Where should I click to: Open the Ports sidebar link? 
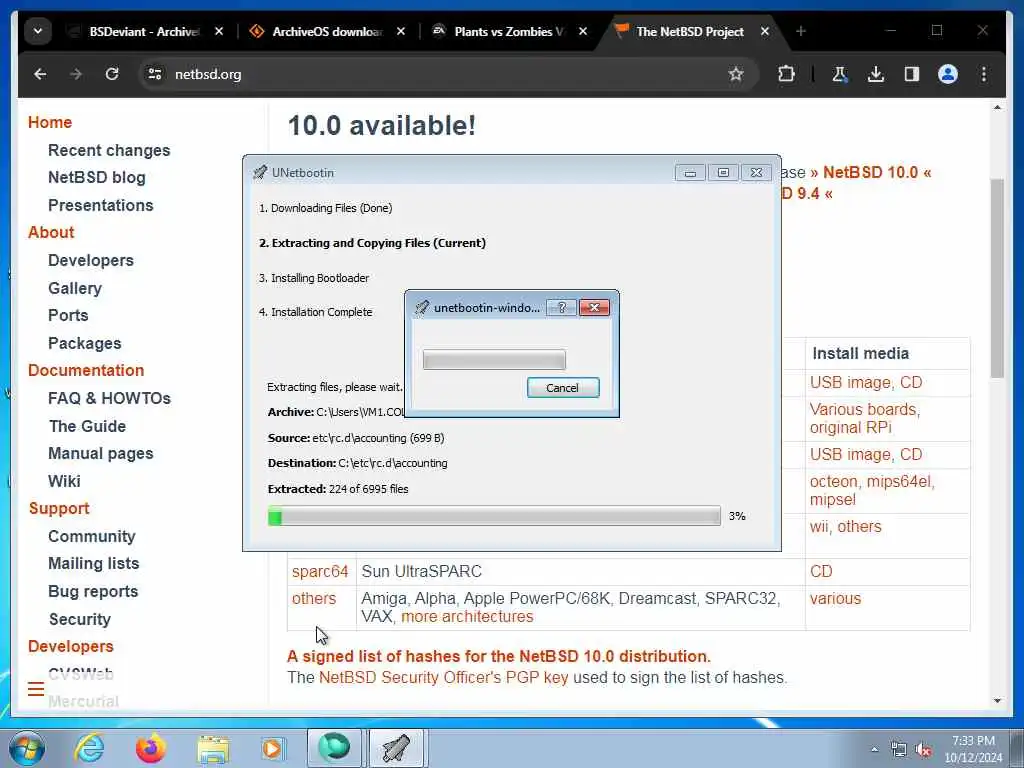[68, 315]
